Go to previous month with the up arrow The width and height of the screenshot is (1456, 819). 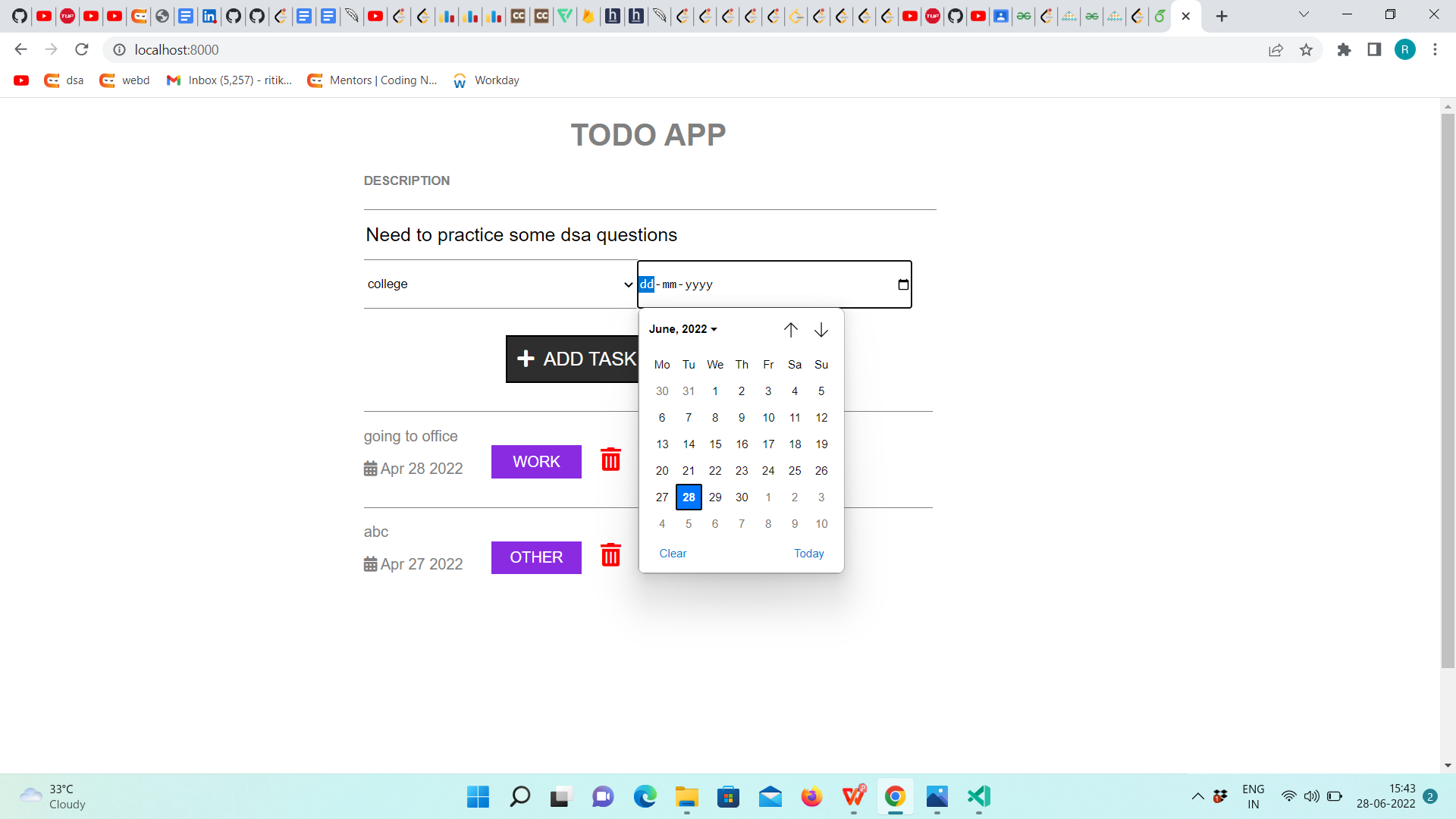[x=791, y=329]
